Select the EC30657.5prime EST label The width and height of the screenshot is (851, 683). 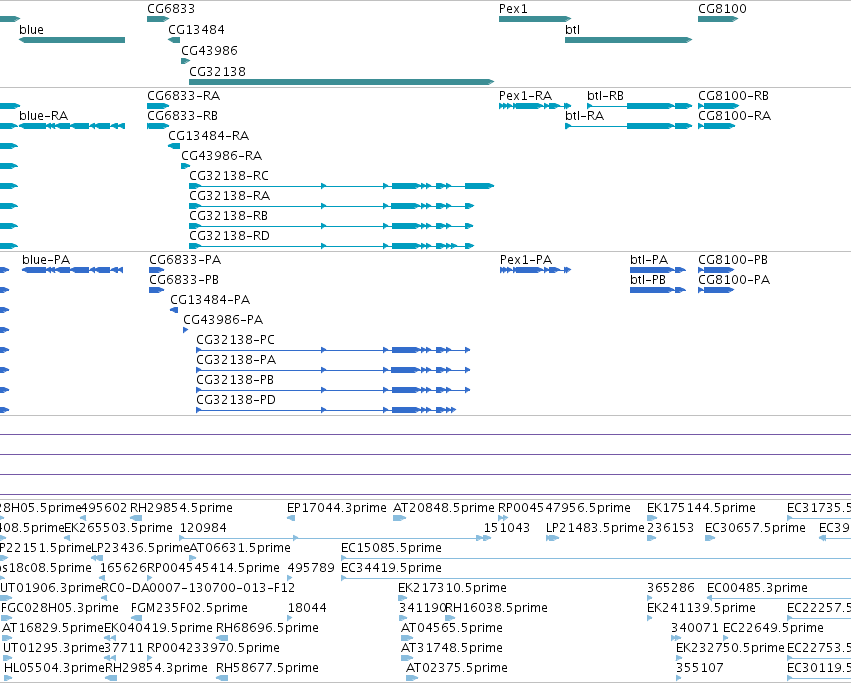pyautogui.click(x=755, y=528)
